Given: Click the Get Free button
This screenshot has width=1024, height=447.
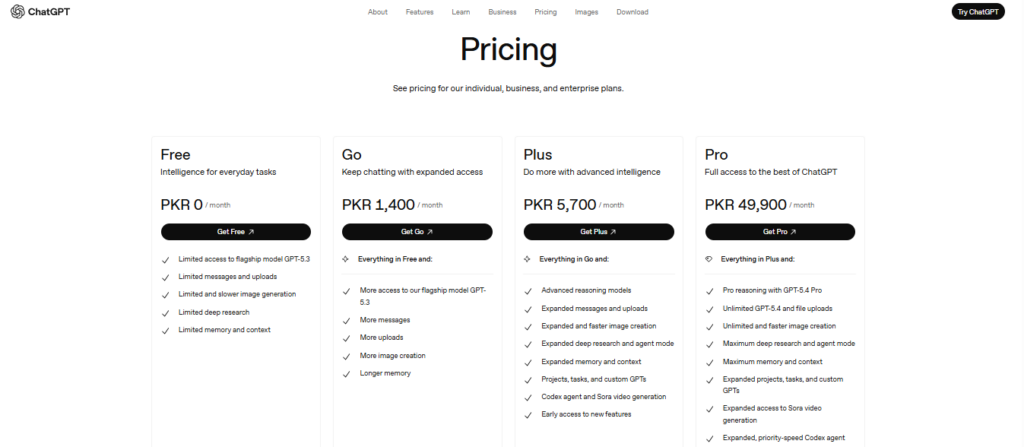Looking at the screenshot, I should click(x=235, y=231).
